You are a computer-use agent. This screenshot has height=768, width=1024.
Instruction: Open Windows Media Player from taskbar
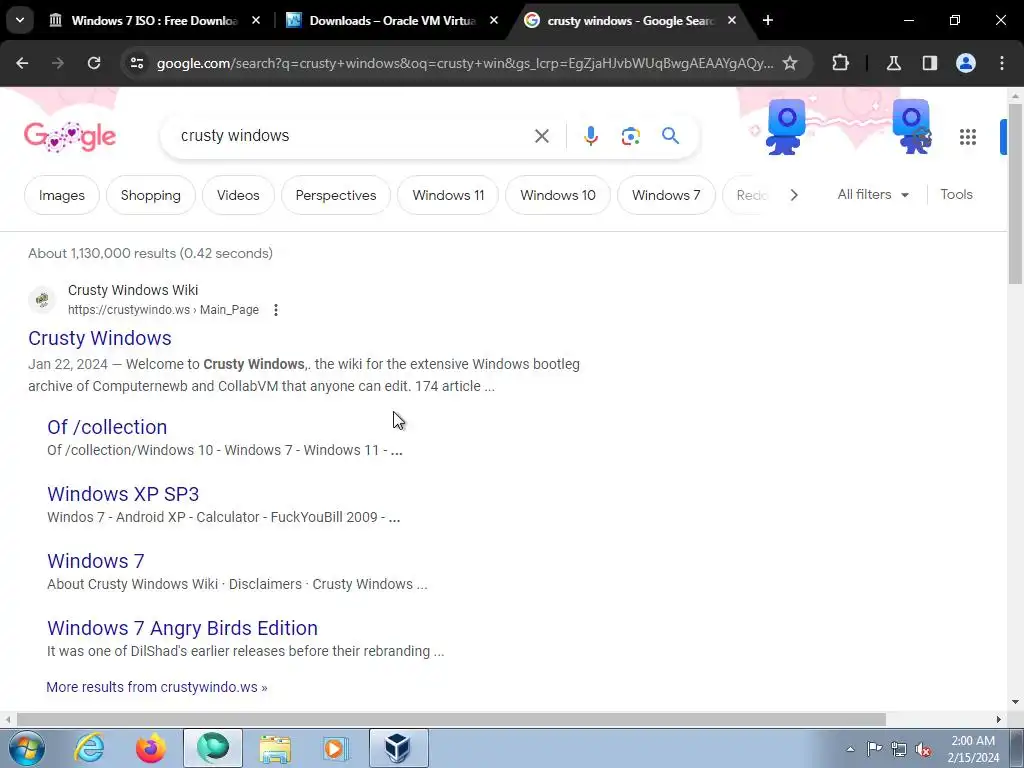coord(336,748)
